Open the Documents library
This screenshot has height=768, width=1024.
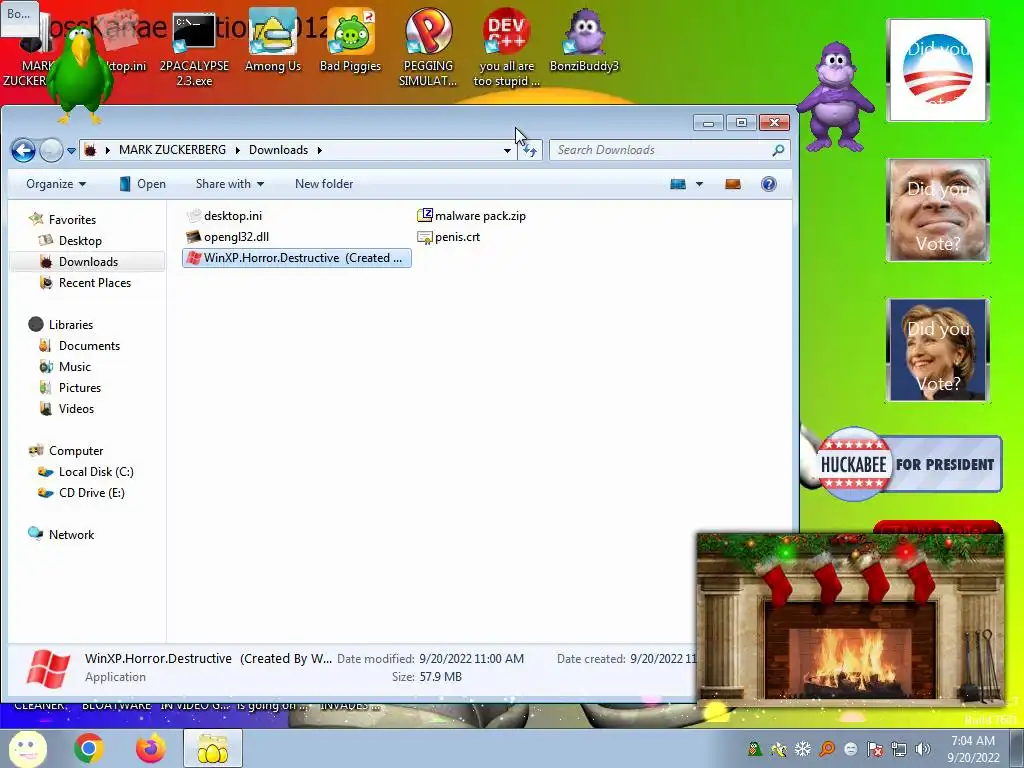click(x=89, y=345)
